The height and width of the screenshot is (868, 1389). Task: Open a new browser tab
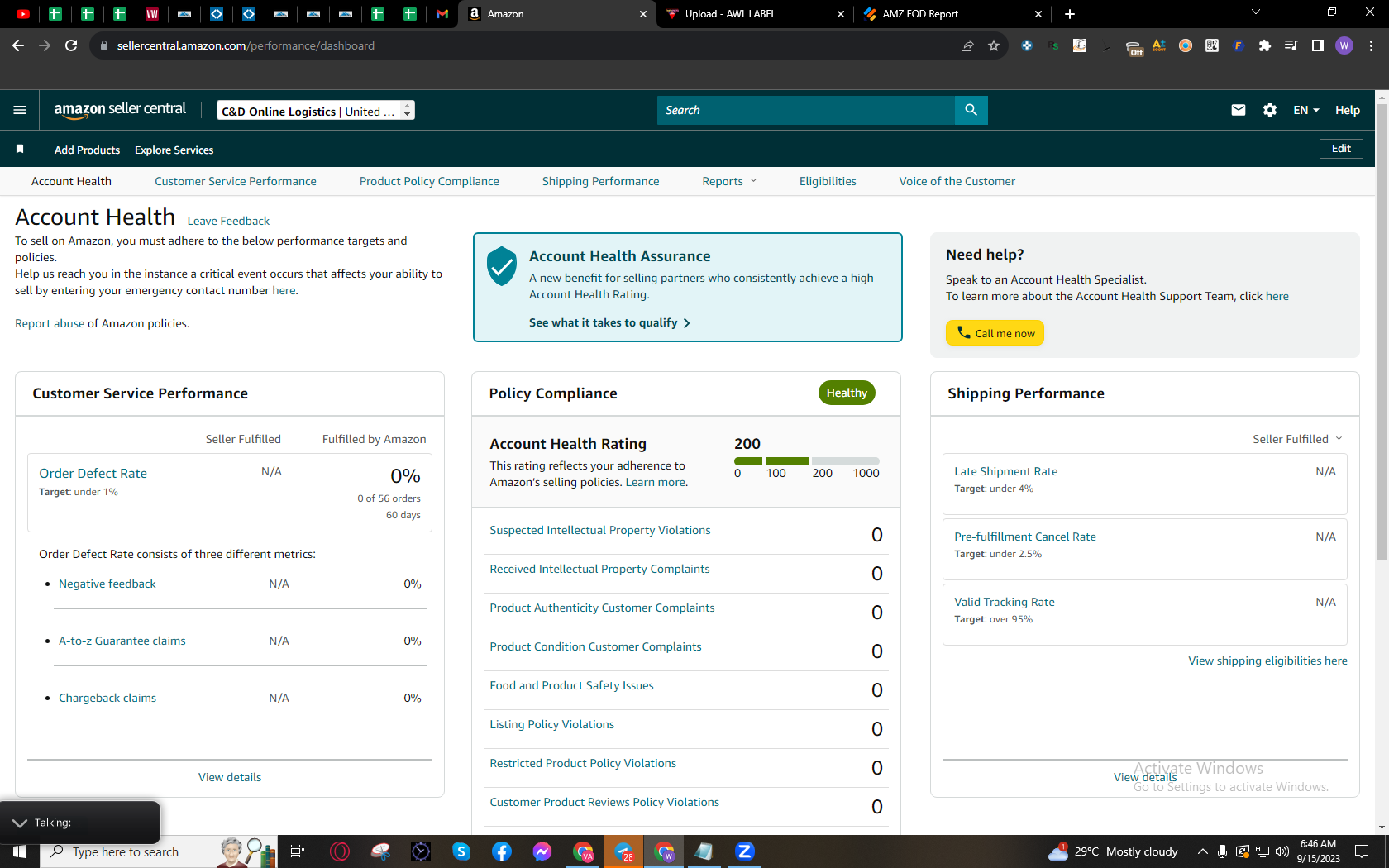1070,14
